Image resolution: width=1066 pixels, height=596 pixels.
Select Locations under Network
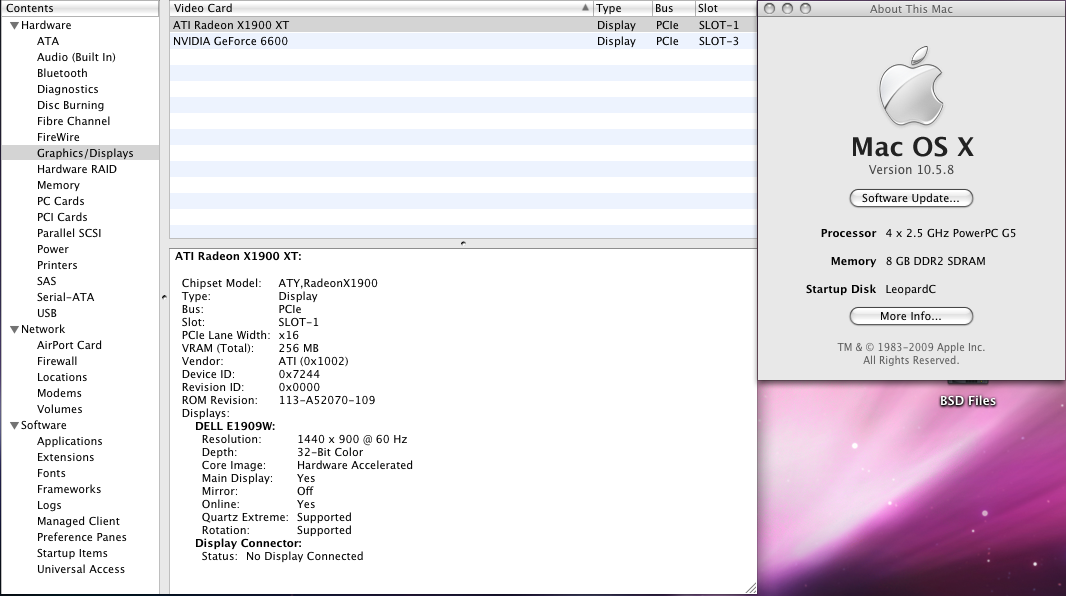coord(62,377)
